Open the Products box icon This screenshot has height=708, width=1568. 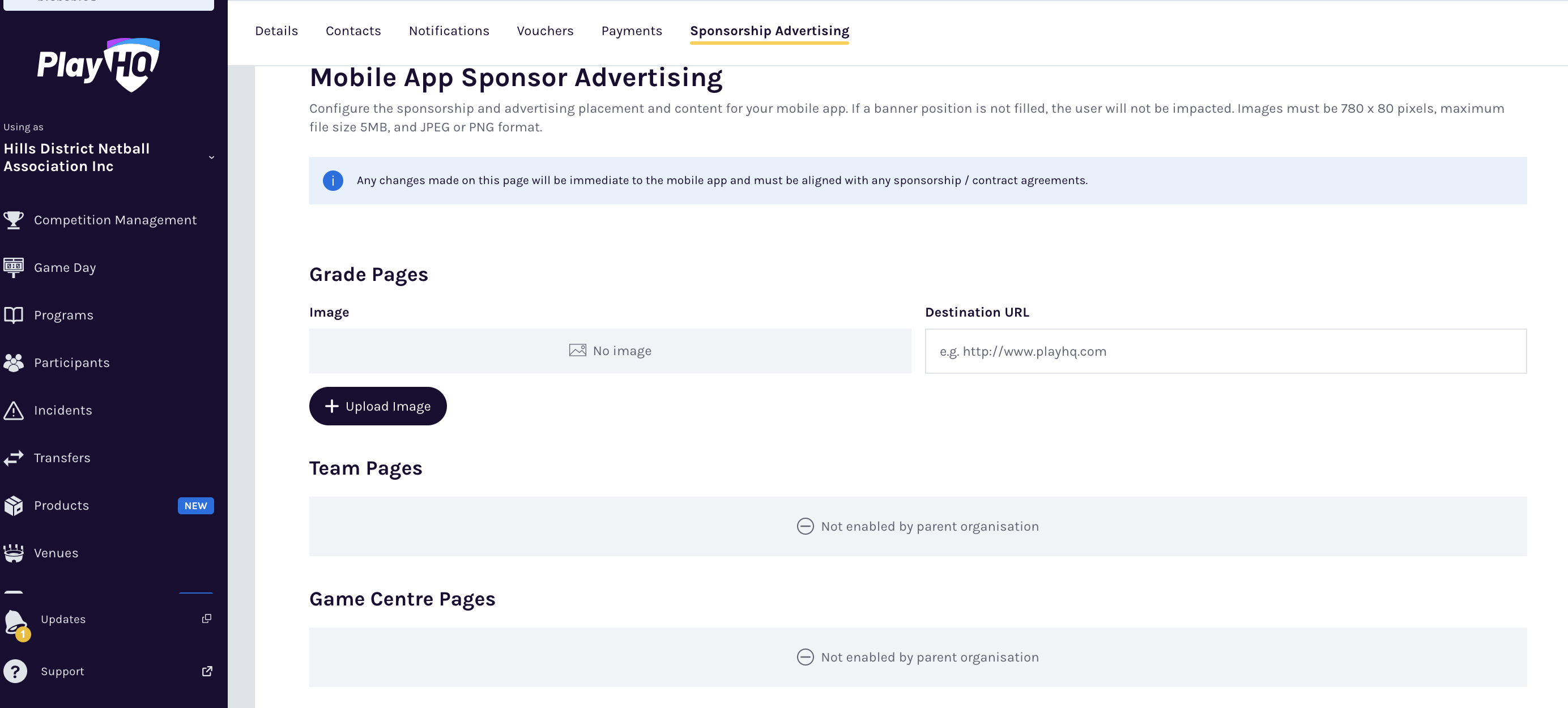(x=14, y=505)
